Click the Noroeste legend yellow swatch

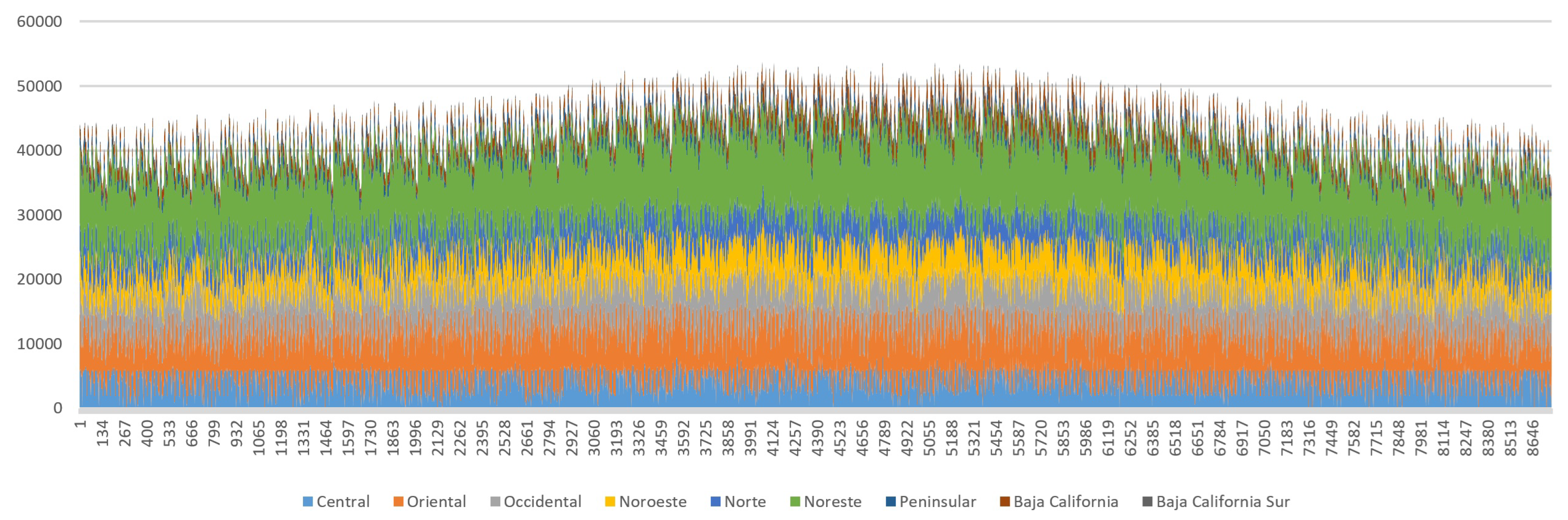[610, 502]
